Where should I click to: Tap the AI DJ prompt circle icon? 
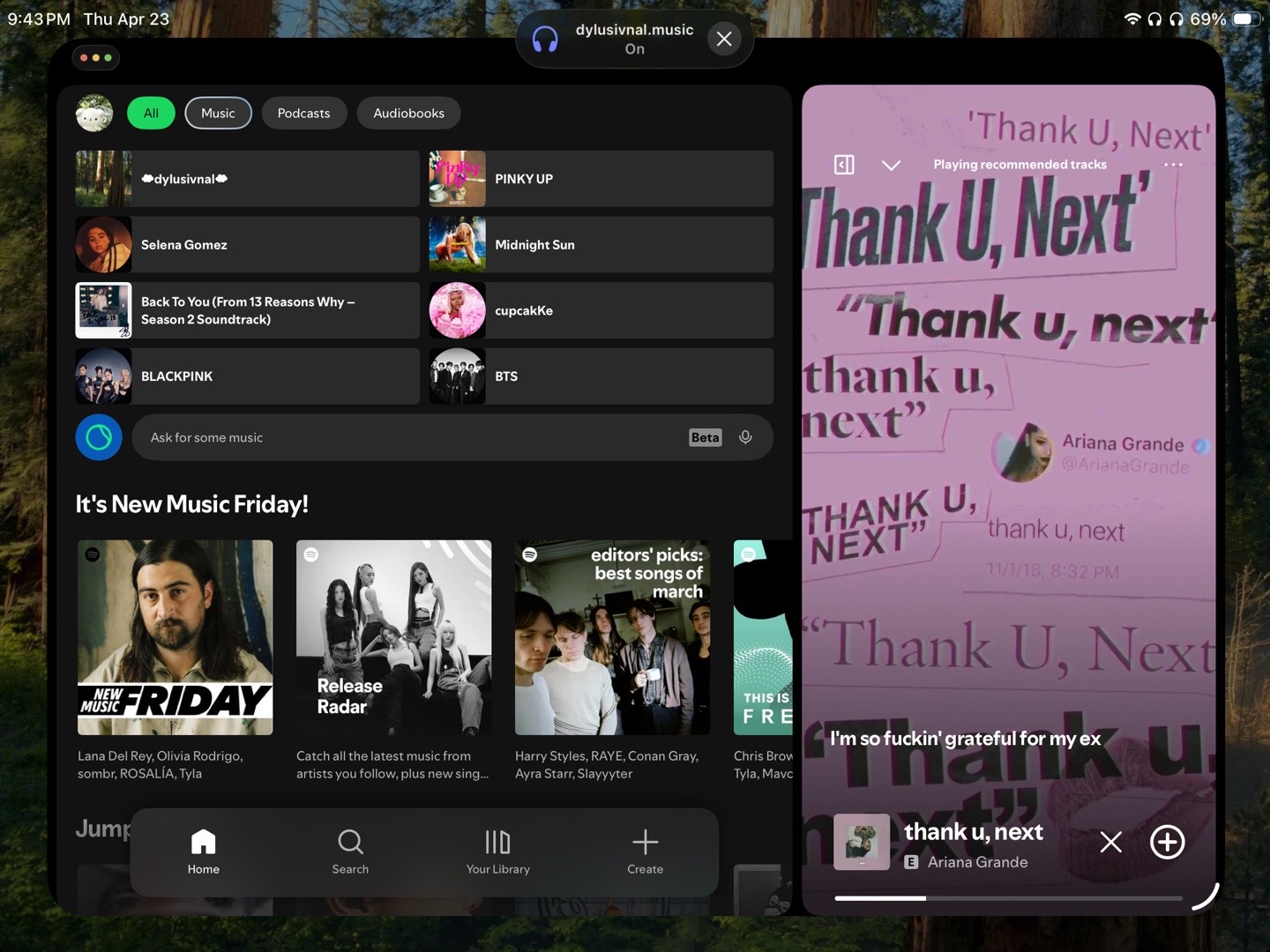pyautogui.click(x=99, y=437)
